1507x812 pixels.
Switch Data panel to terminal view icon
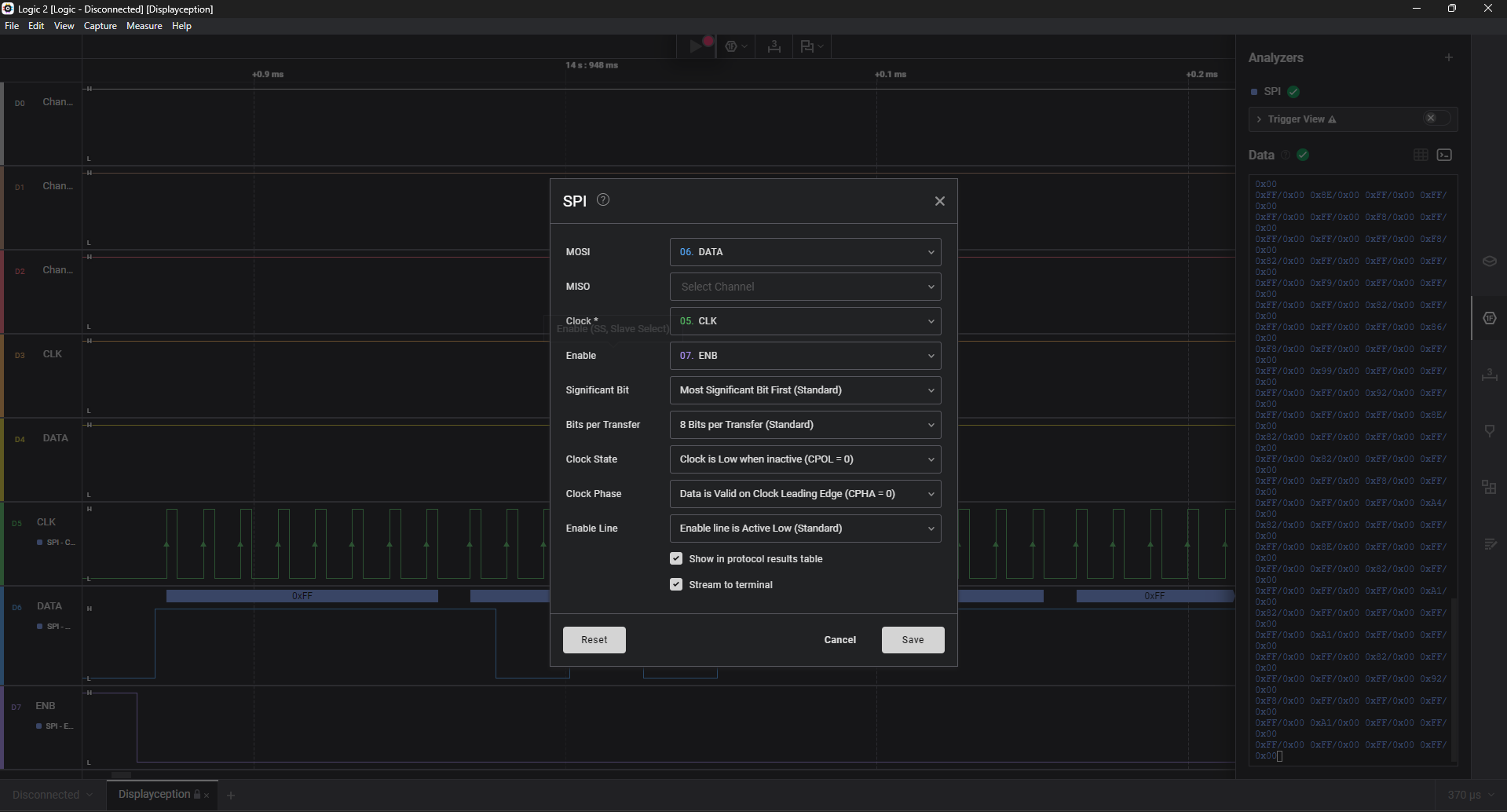pyautogui.click(x=1444, y=155)
